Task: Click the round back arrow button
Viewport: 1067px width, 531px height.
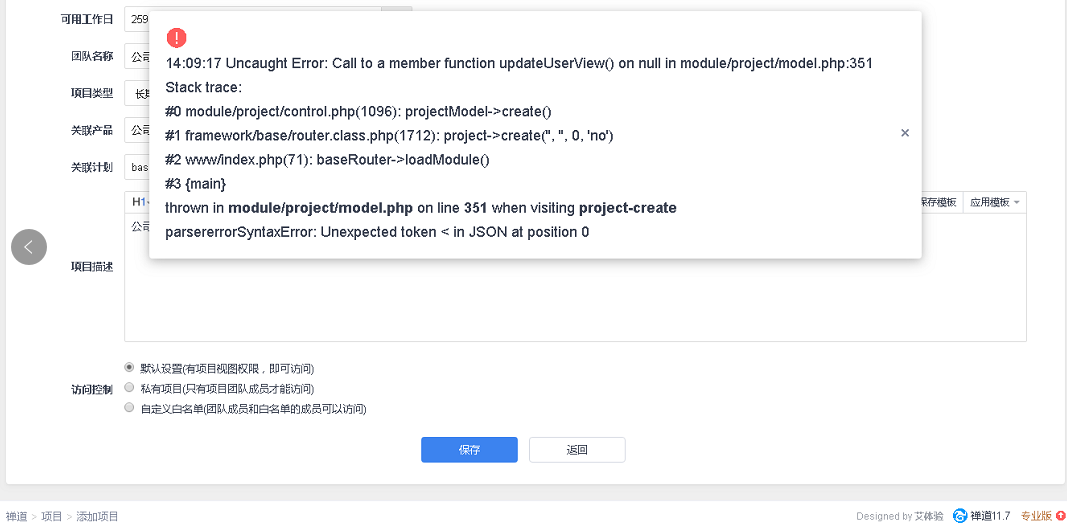Action: [x=29, y=247]
